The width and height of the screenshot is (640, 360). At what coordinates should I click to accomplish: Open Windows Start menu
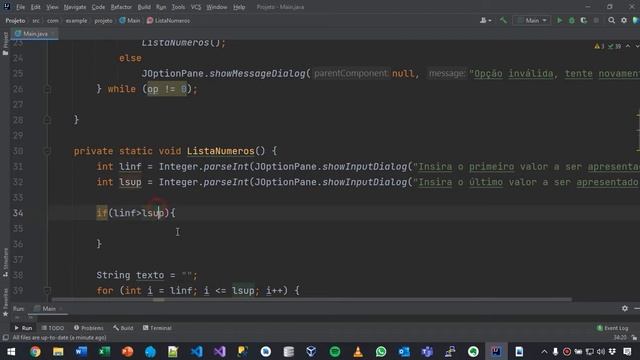pyautogui.click(x=11, y=351)
